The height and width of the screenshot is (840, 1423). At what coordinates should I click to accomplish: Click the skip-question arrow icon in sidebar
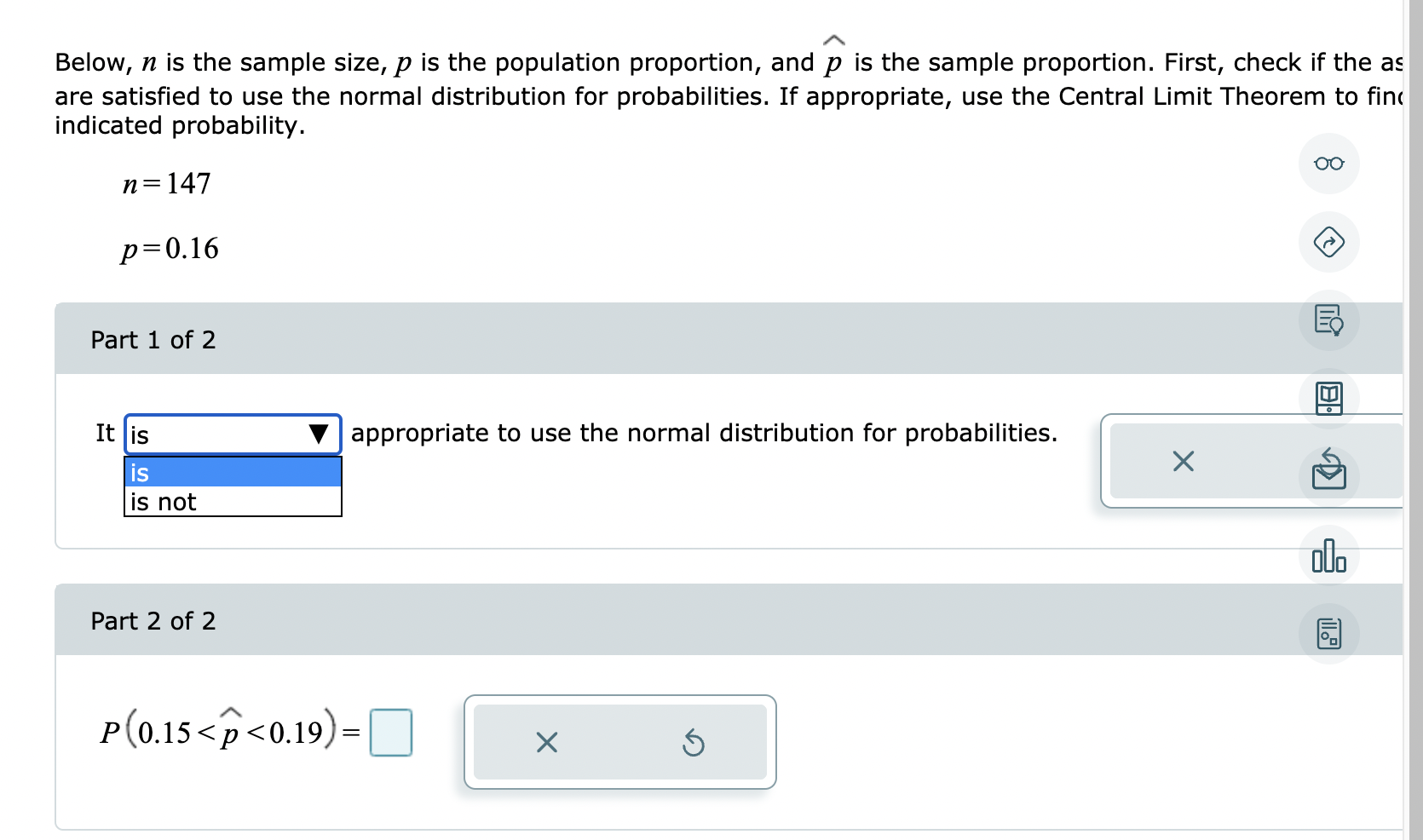click(x=1329, y=243)
